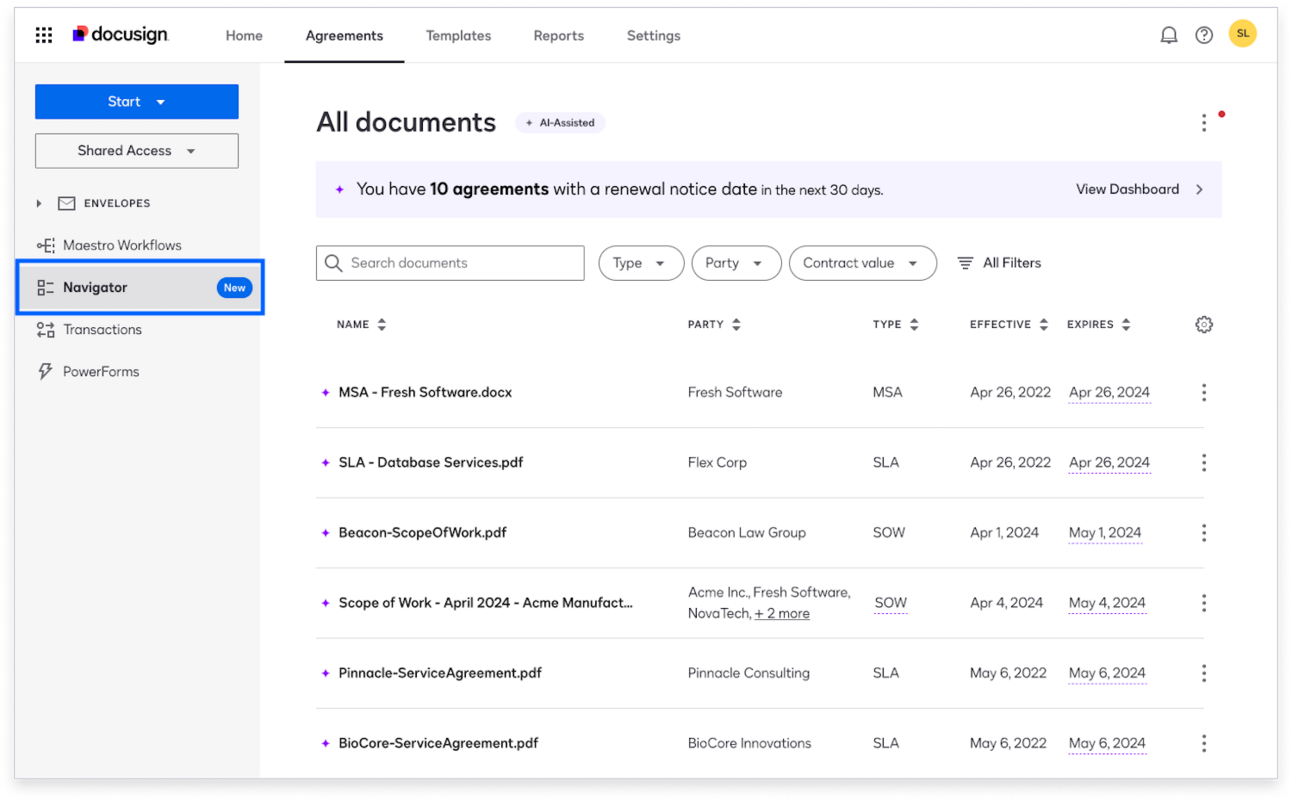This screenshot has height=800, width=1292.
Task: Open the notifications bell
Action: (1168, 34)
